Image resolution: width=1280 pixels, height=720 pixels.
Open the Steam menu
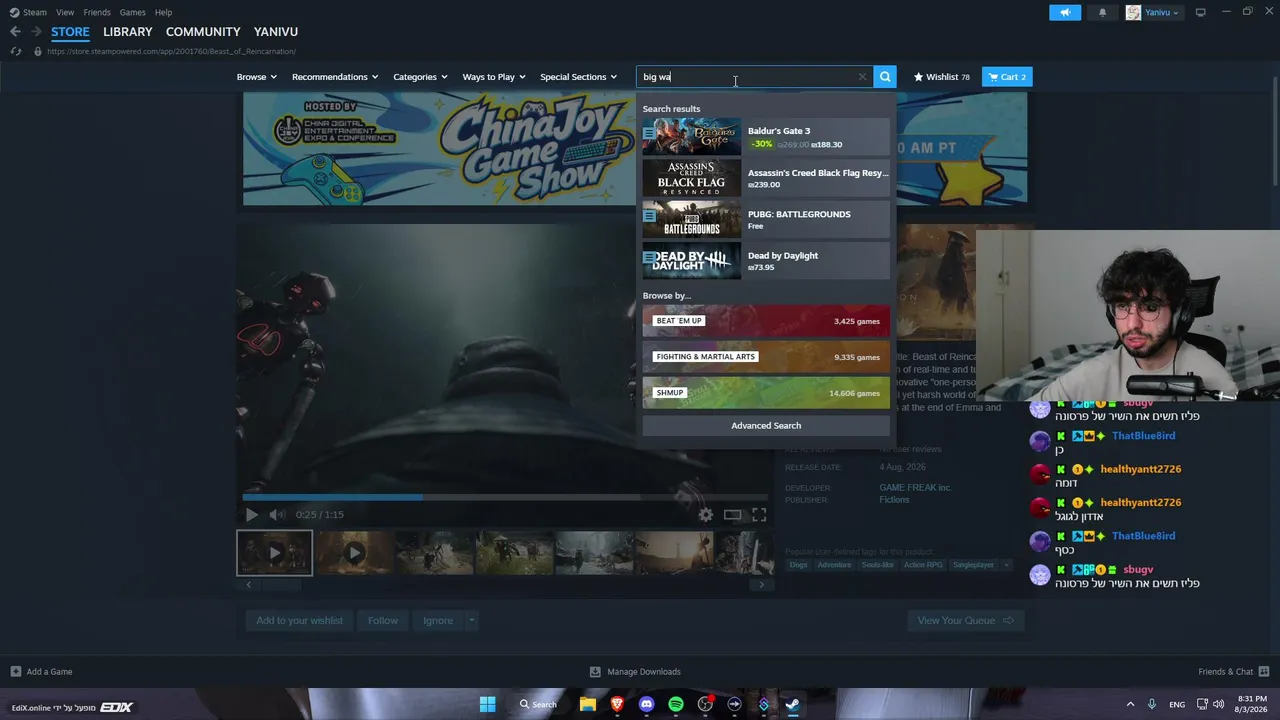pyautogui.click(x=28, y=12)
